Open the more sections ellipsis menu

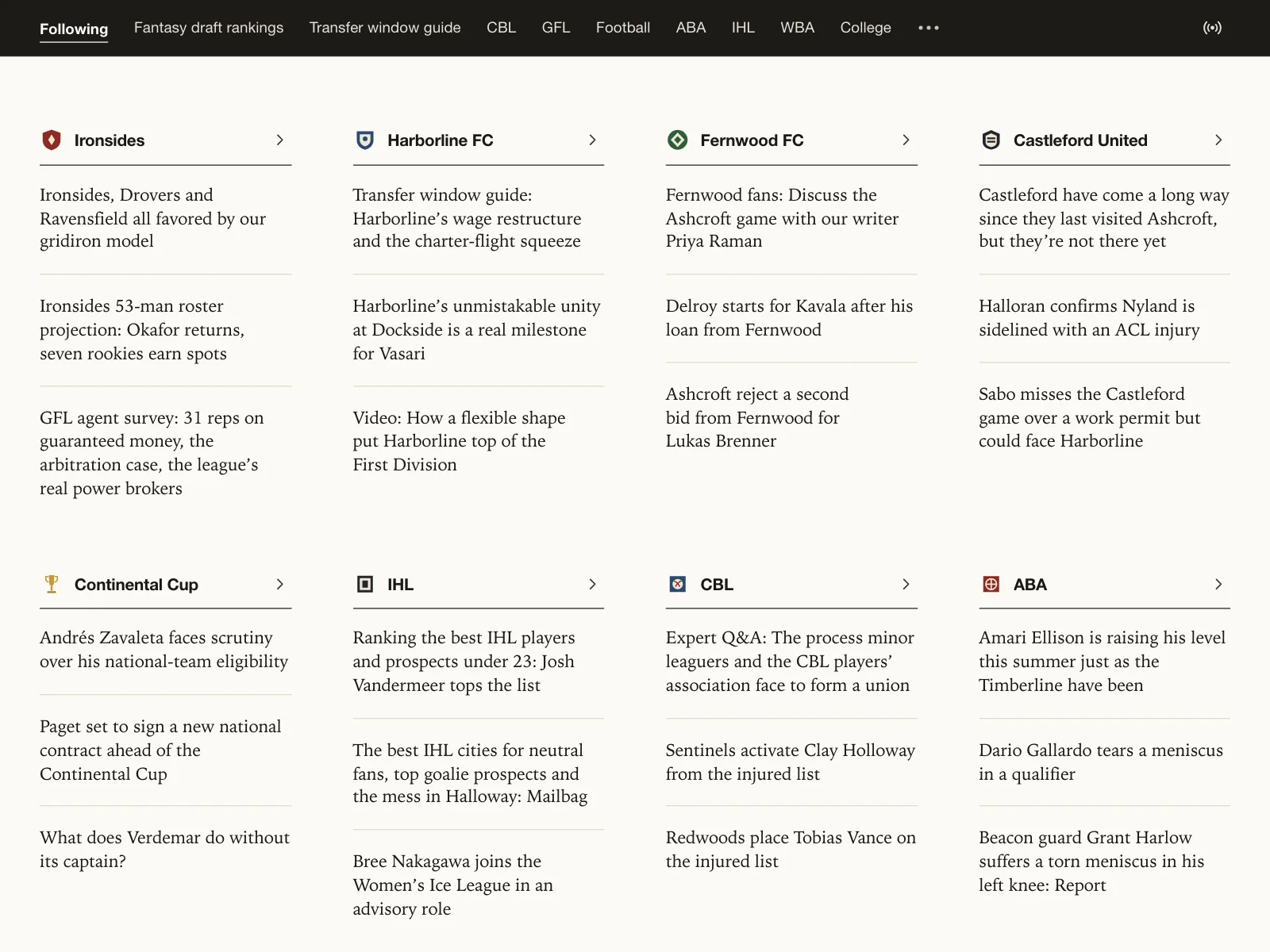(928, 28)
